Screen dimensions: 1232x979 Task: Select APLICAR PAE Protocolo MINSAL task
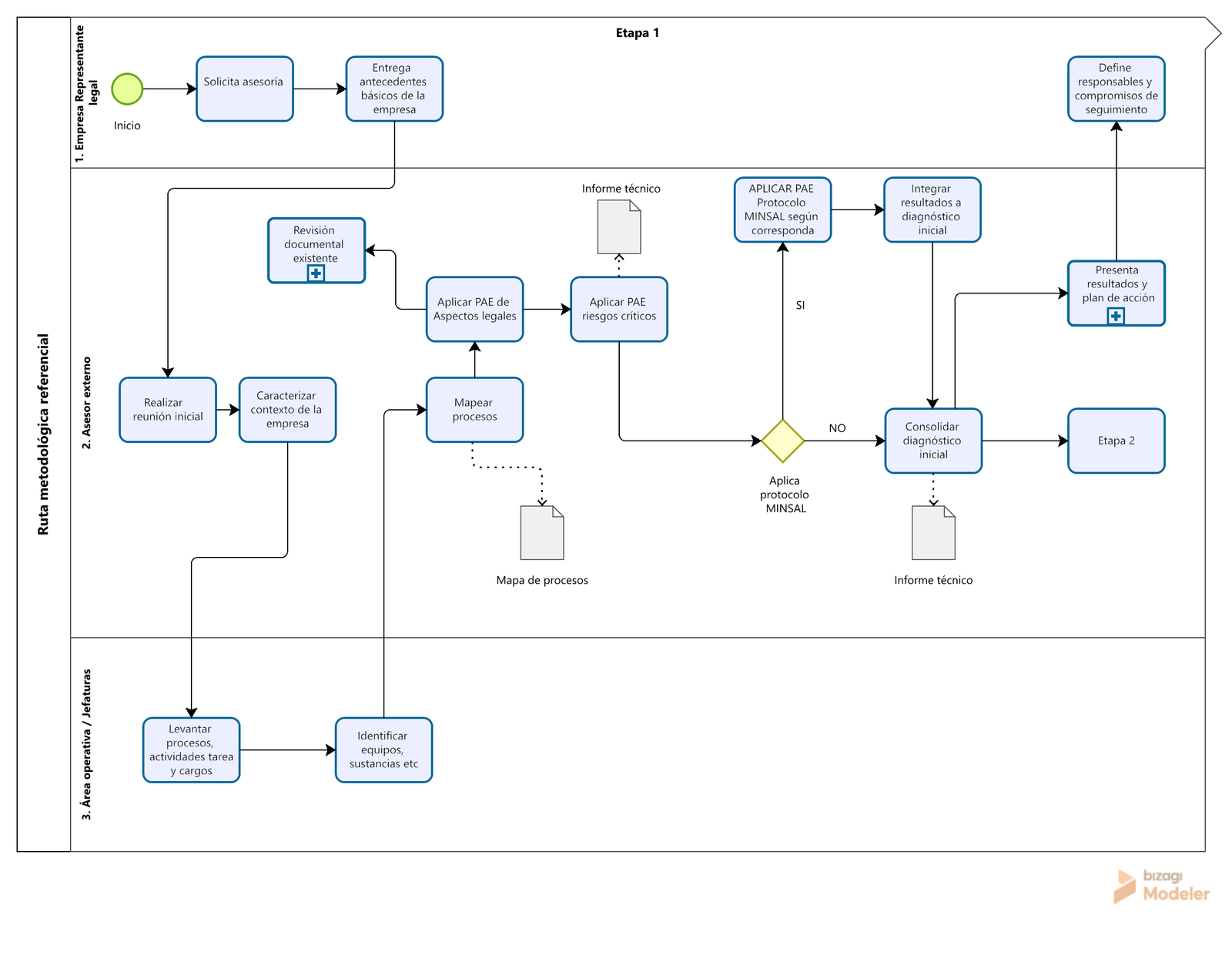(783, 210)
